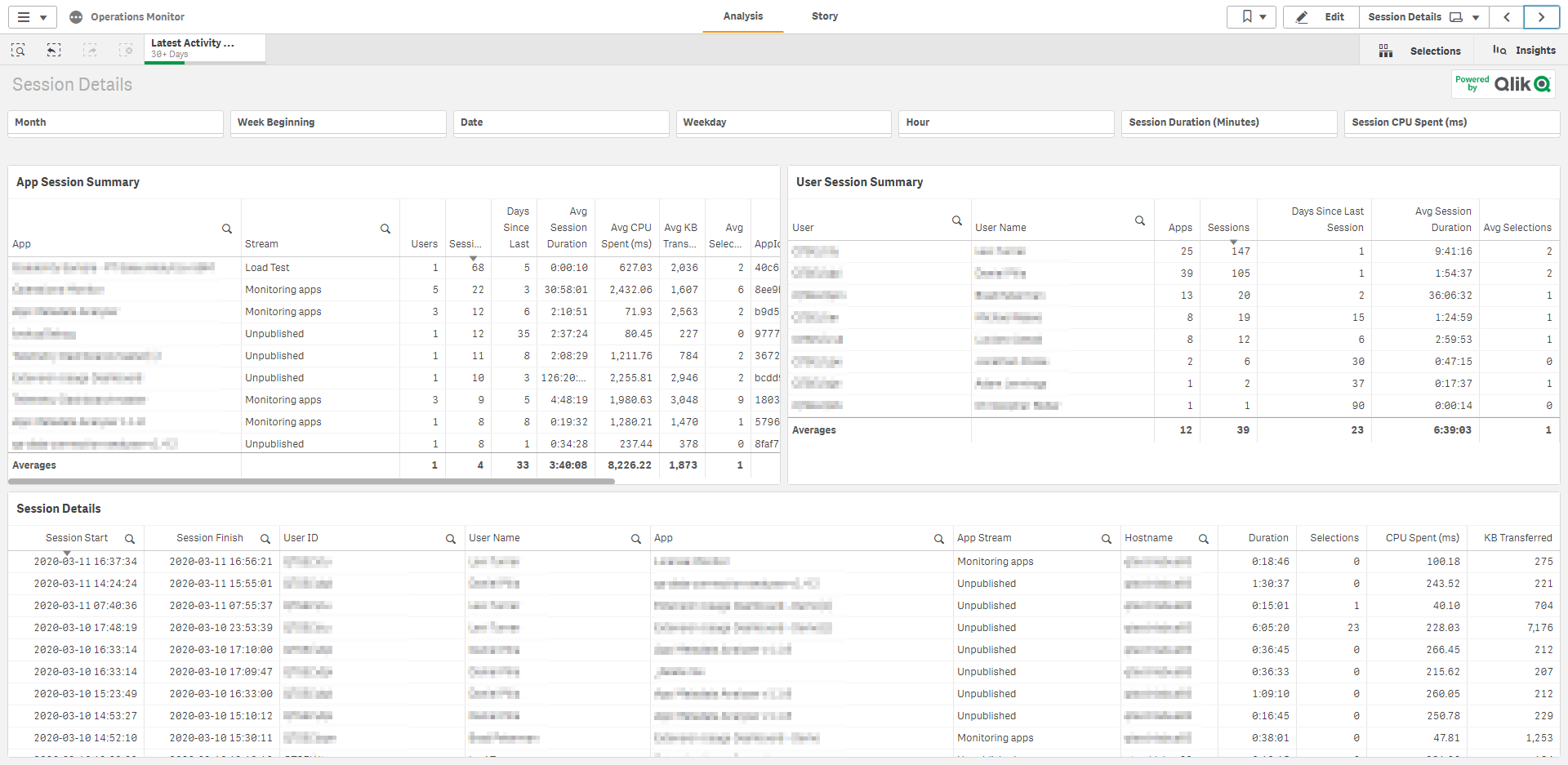Sort by Session Start column header
Image resolution: width=1568 pixels, height=765 pixels.
tap(77, 538)
